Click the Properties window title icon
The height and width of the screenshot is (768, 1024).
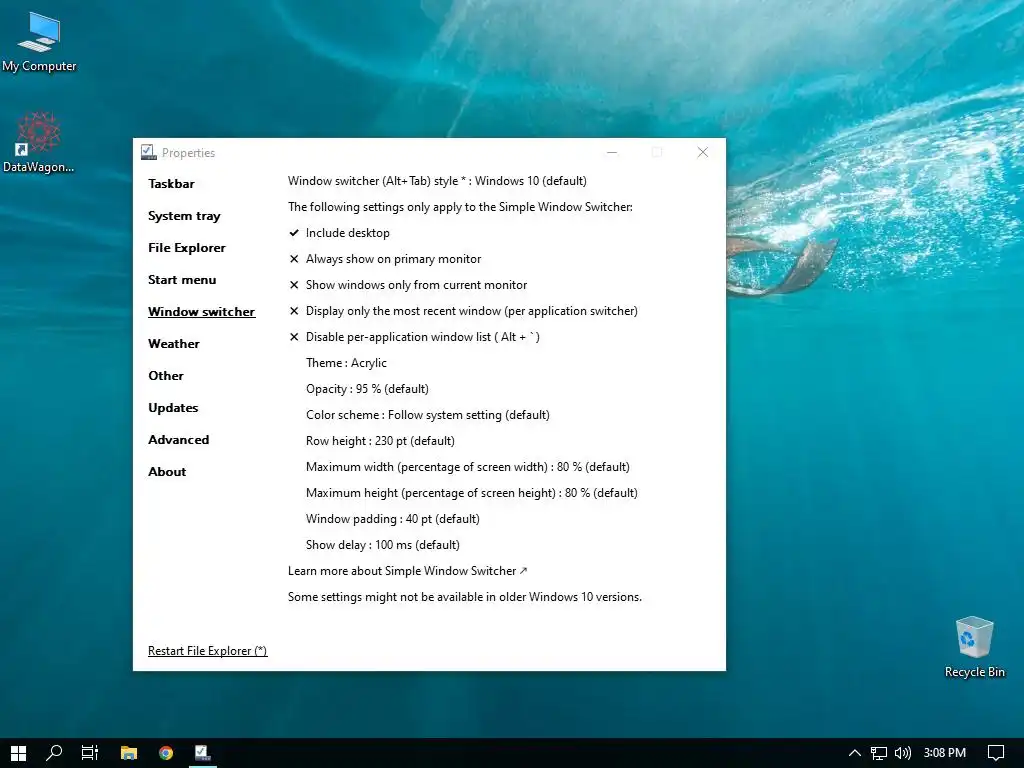click(x=149, y=152)
